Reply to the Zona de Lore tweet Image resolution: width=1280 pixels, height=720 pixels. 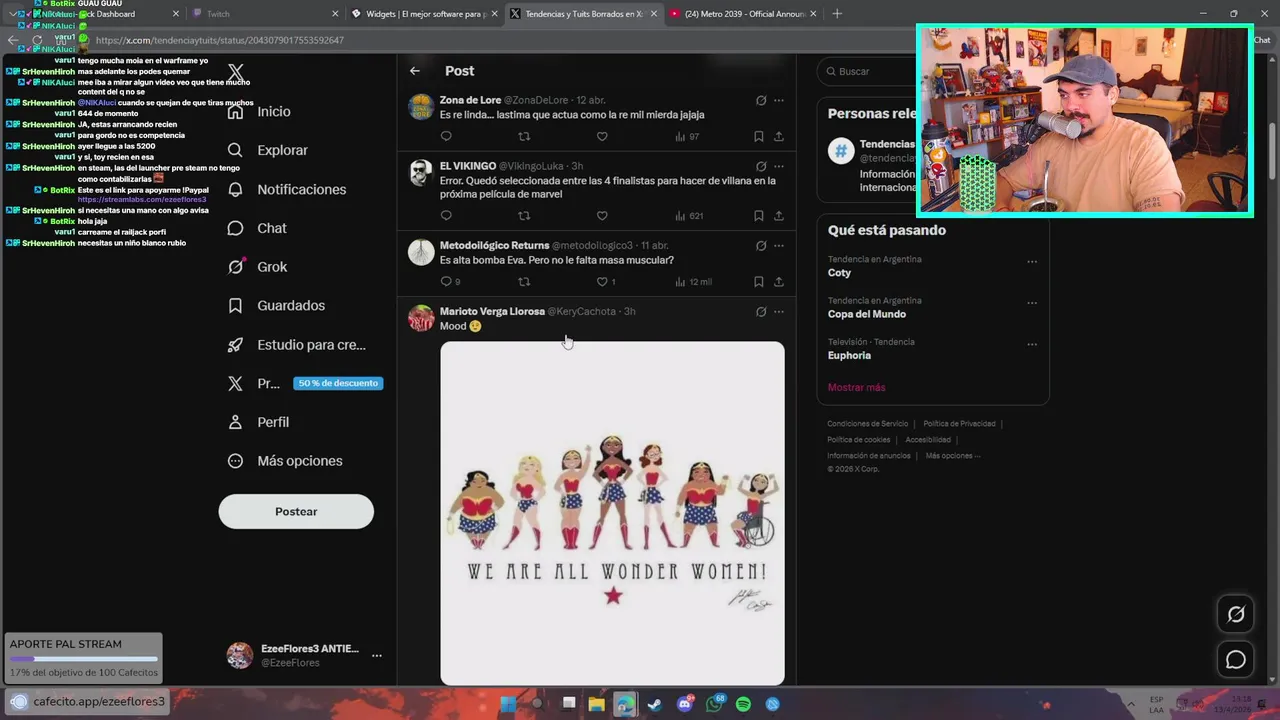point(446,136)
